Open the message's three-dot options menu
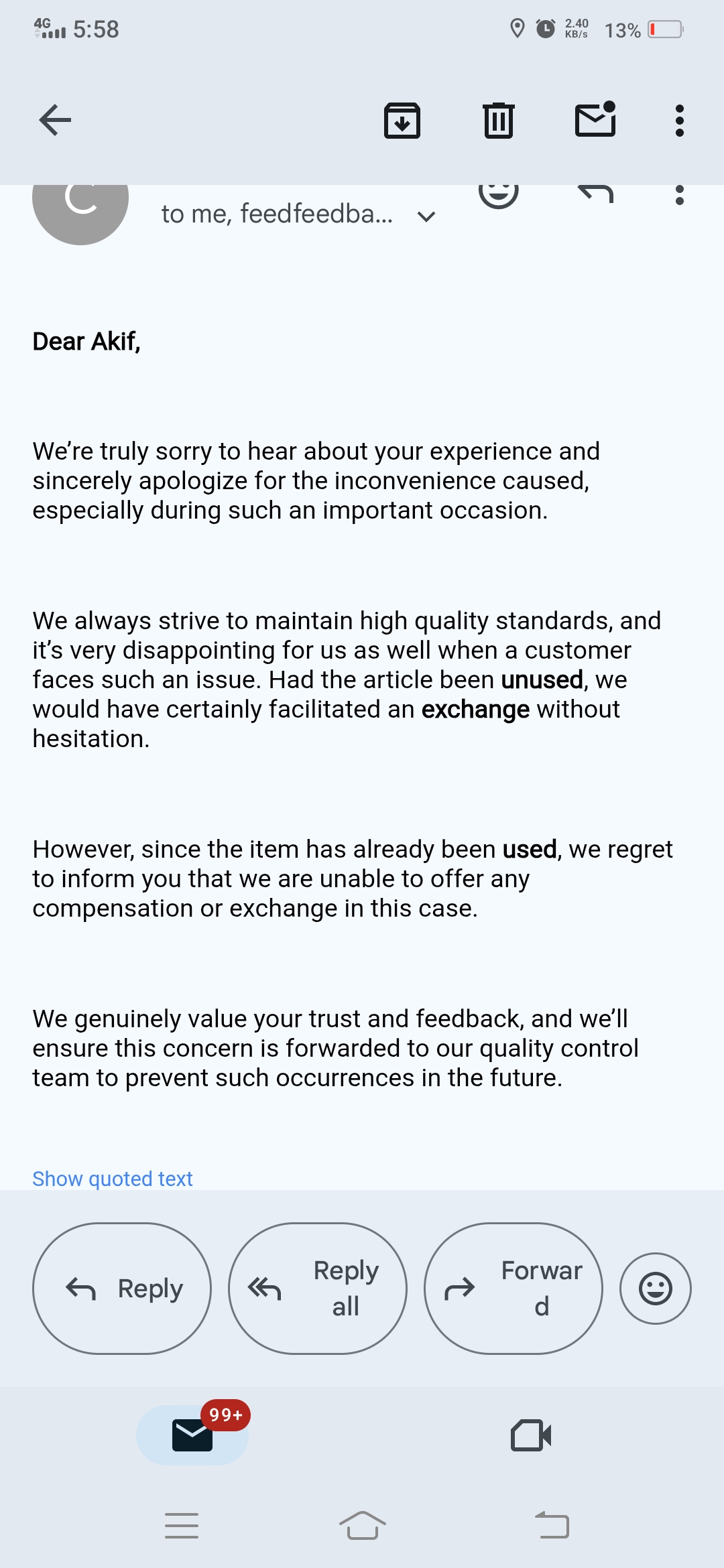 click(680, 195)
